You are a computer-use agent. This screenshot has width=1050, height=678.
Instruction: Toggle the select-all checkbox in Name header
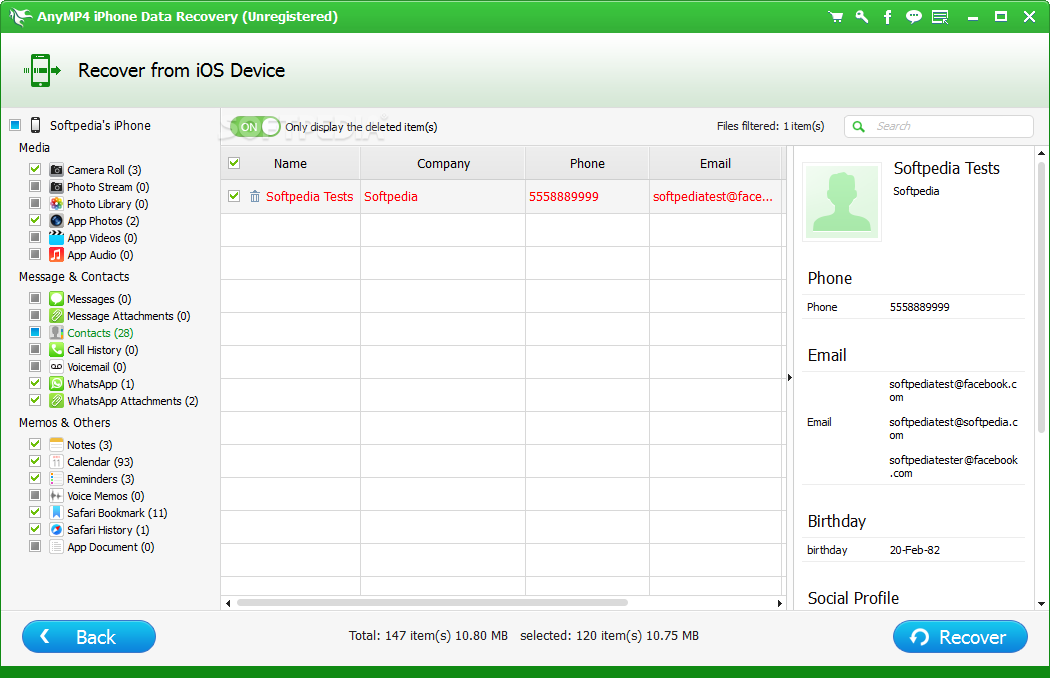click(234, 163)
